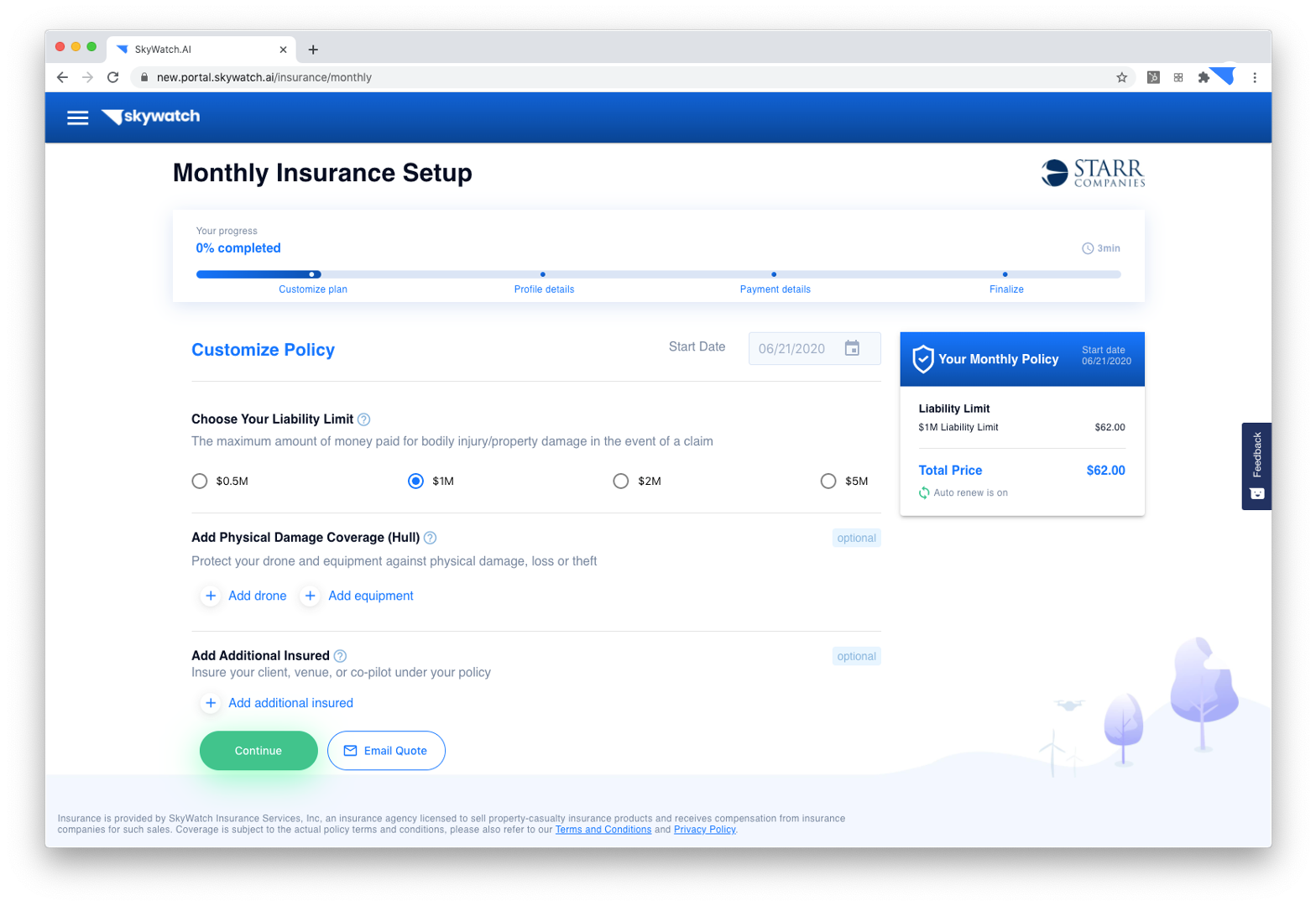Open the hamburger navigation menu
Screen dimensions: 1316x906
pyautogui.click(x=77, y=117)
